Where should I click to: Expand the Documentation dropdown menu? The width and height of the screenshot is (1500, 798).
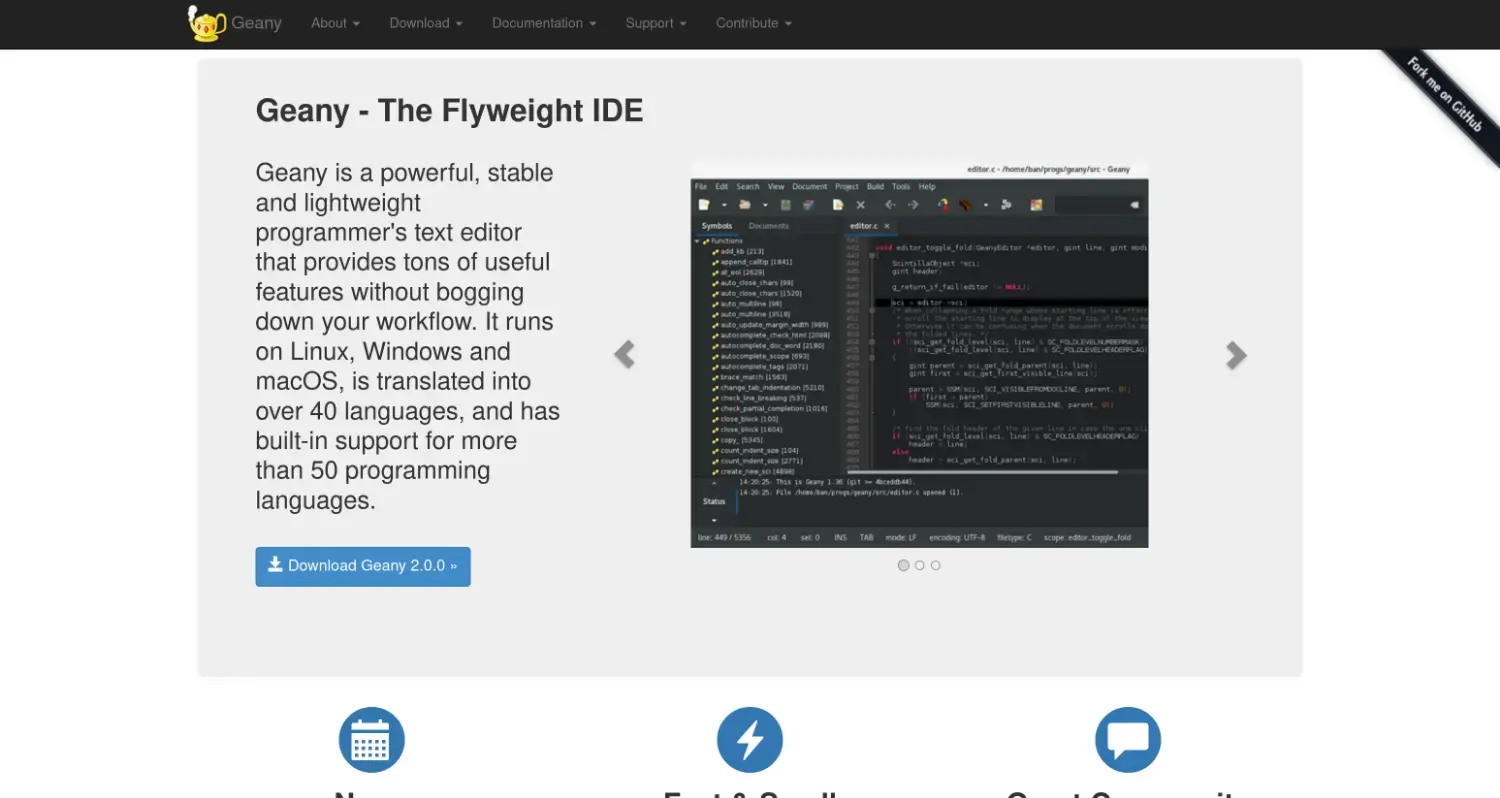pos(543,23)
